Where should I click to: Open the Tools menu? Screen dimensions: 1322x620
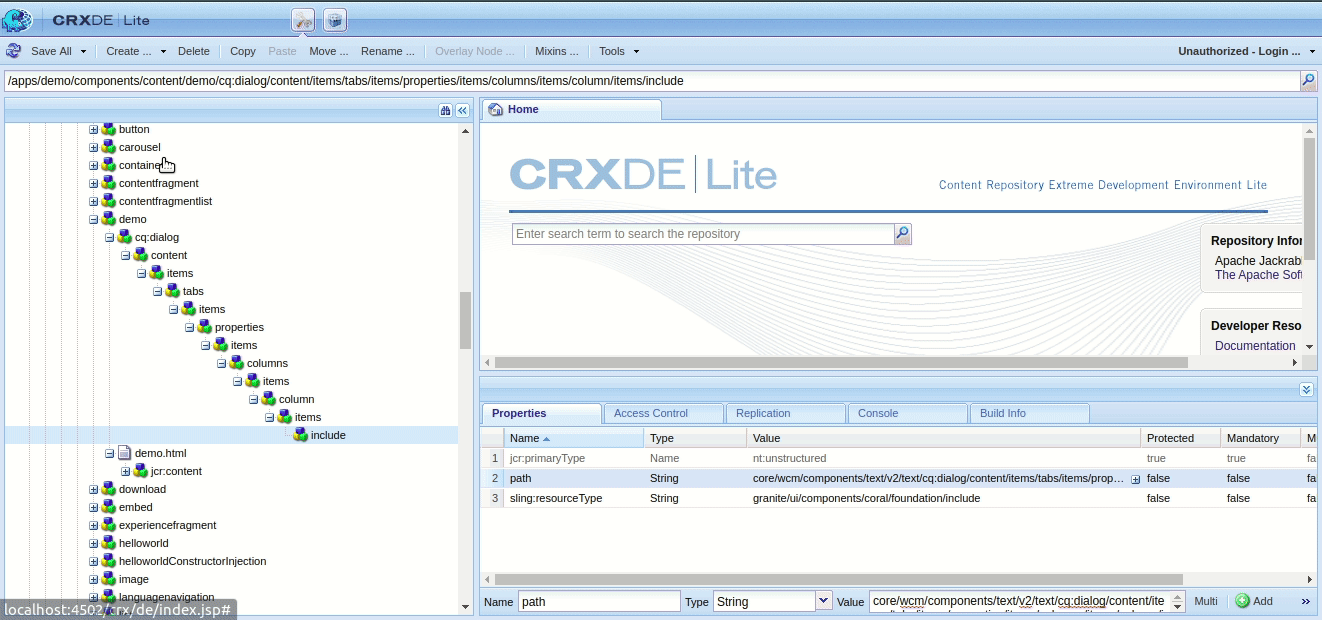pyautogui.click(x=618, y=51)
